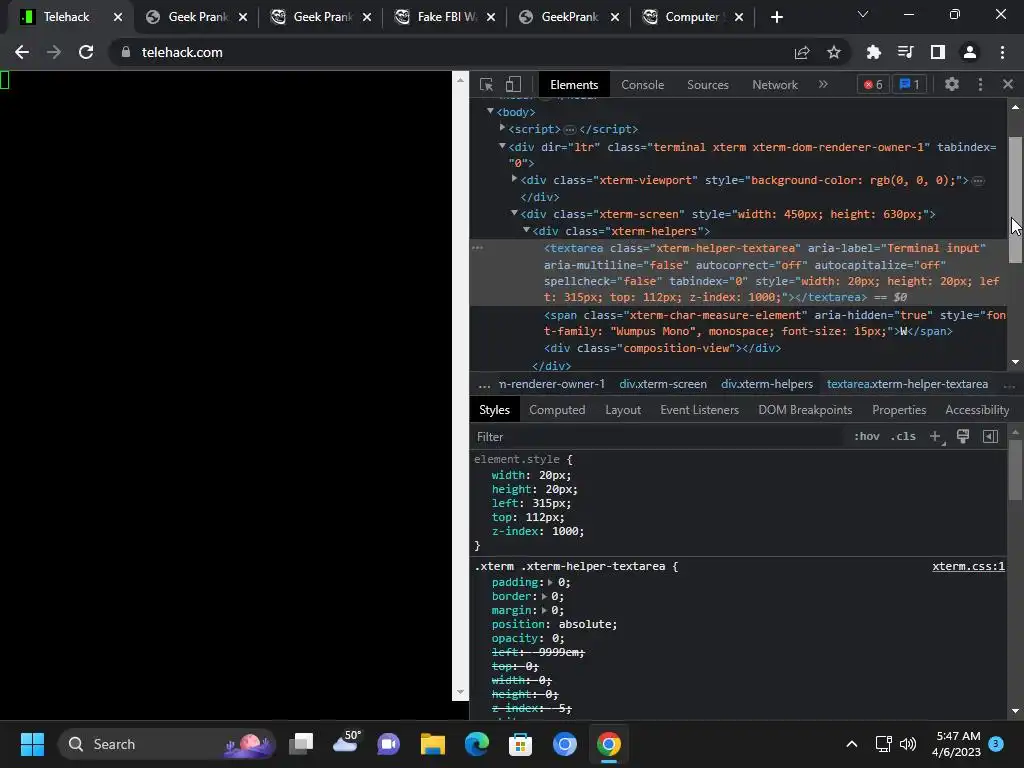Expand more DevTools tabs chevron
The image size is (1024, 768).
pos(823,84)
